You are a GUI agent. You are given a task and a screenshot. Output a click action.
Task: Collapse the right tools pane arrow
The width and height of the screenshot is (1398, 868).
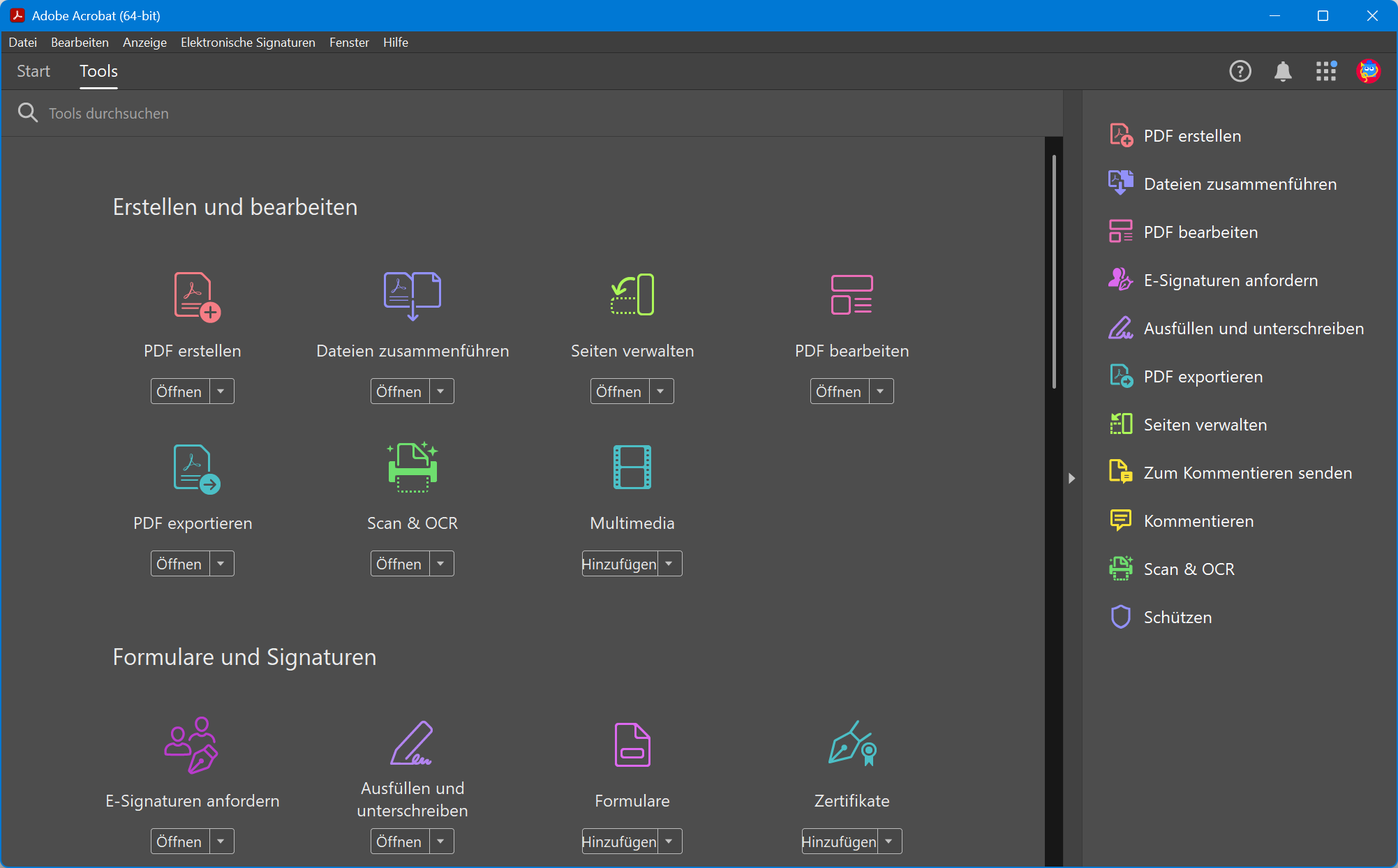coord(1072,479)
